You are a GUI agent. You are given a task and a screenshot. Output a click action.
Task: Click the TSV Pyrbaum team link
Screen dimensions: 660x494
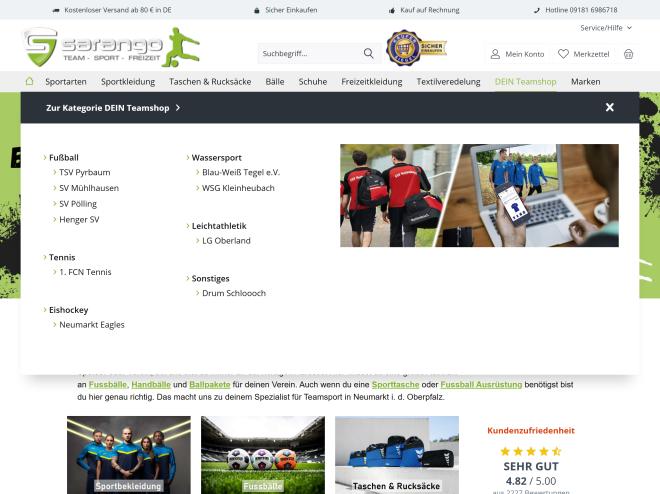pyautogui.click(x=85, y=172)
